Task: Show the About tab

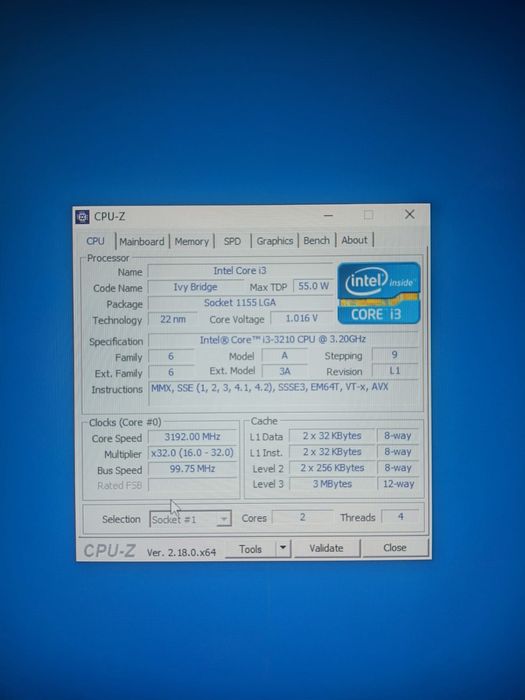Action: click(x=354, y=240)
